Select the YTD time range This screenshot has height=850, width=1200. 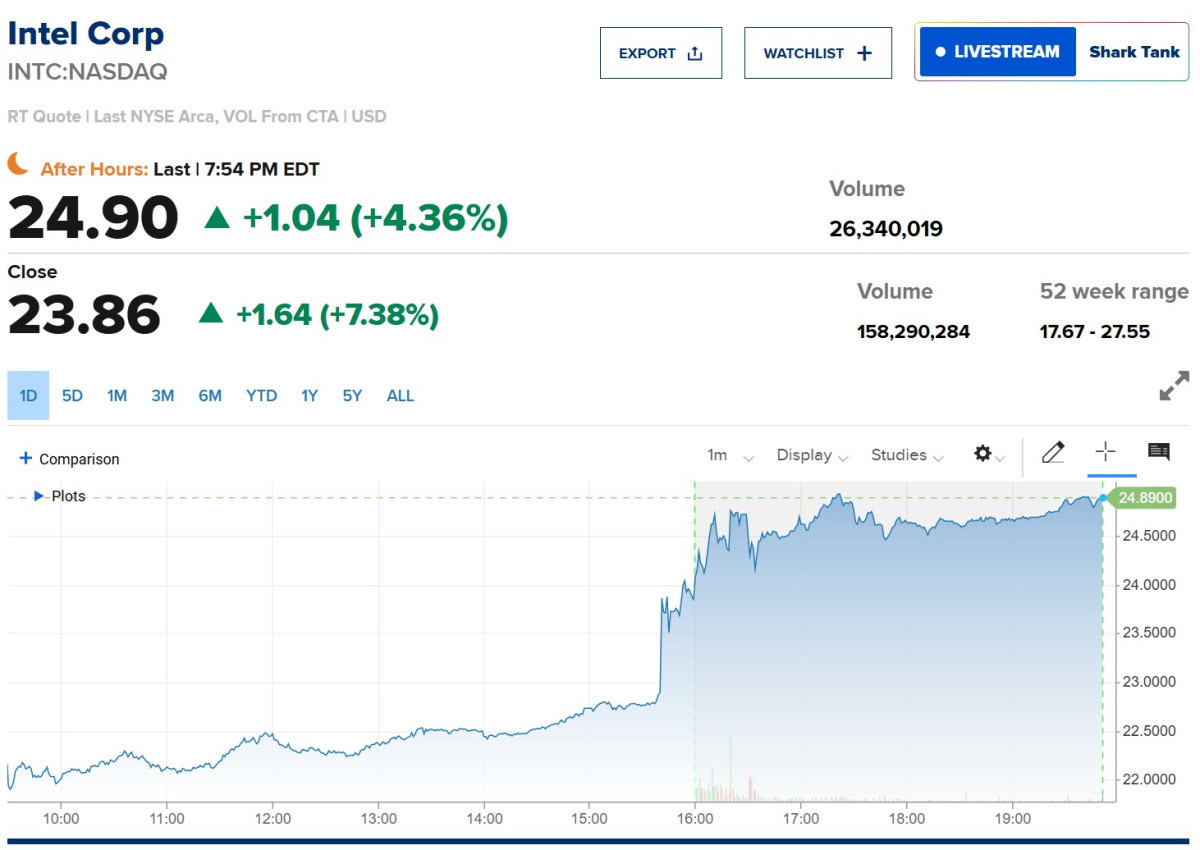[x=261, y=396]
